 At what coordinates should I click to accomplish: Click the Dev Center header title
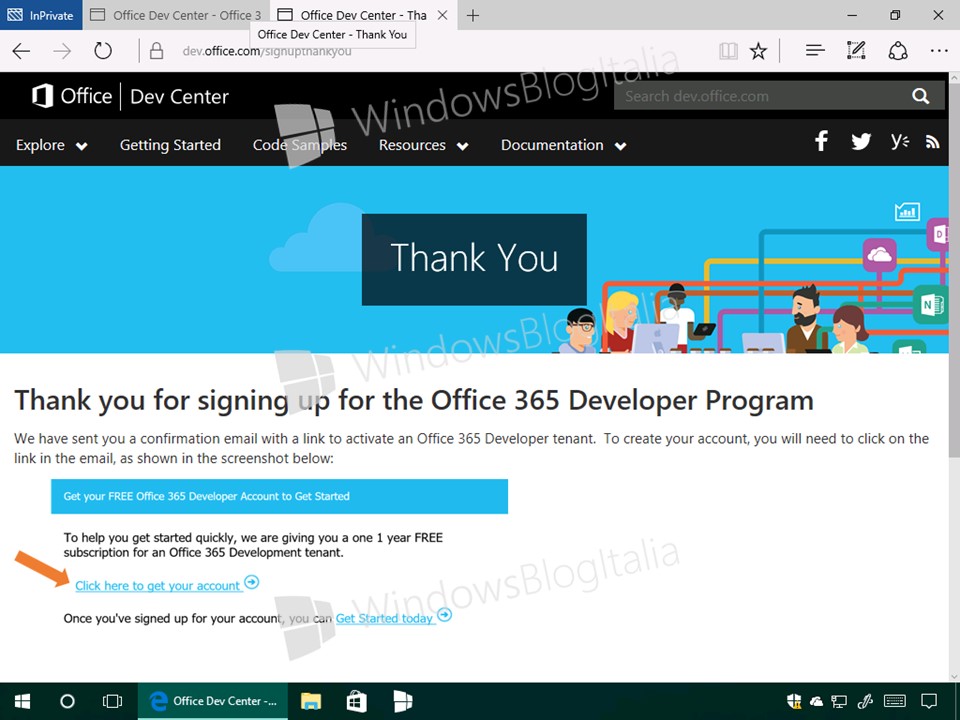click(179, 96)
